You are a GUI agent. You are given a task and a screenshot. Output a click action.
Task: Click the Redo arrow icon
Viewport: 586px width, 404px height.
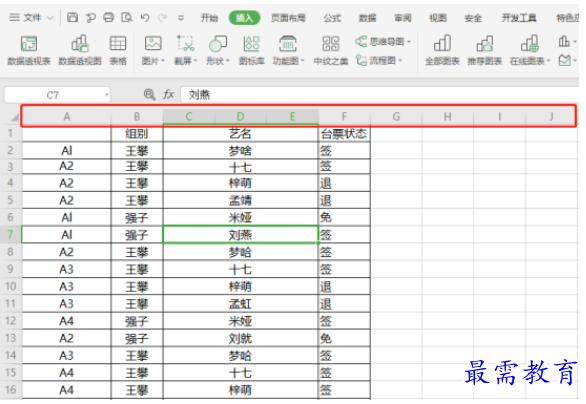[162, 17]
